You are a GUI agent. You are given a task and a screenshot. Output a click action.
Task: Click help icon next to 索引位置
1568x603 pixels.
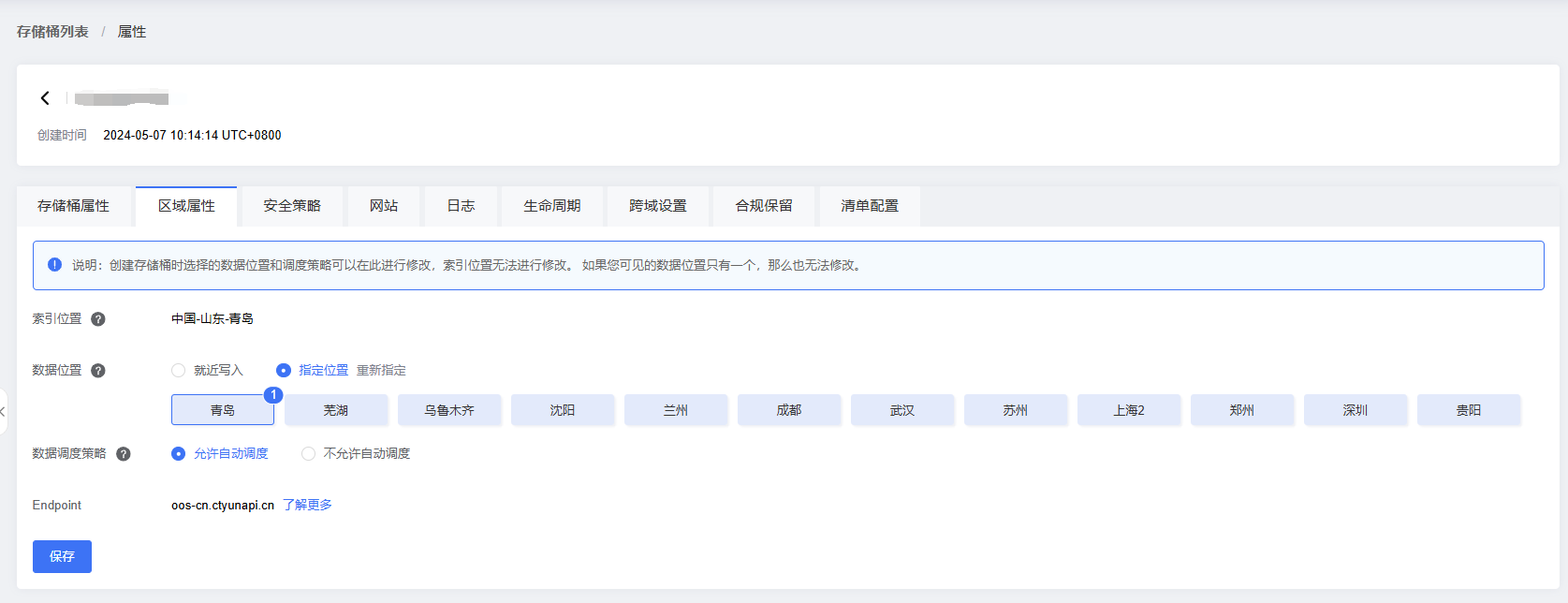(98, 319)
